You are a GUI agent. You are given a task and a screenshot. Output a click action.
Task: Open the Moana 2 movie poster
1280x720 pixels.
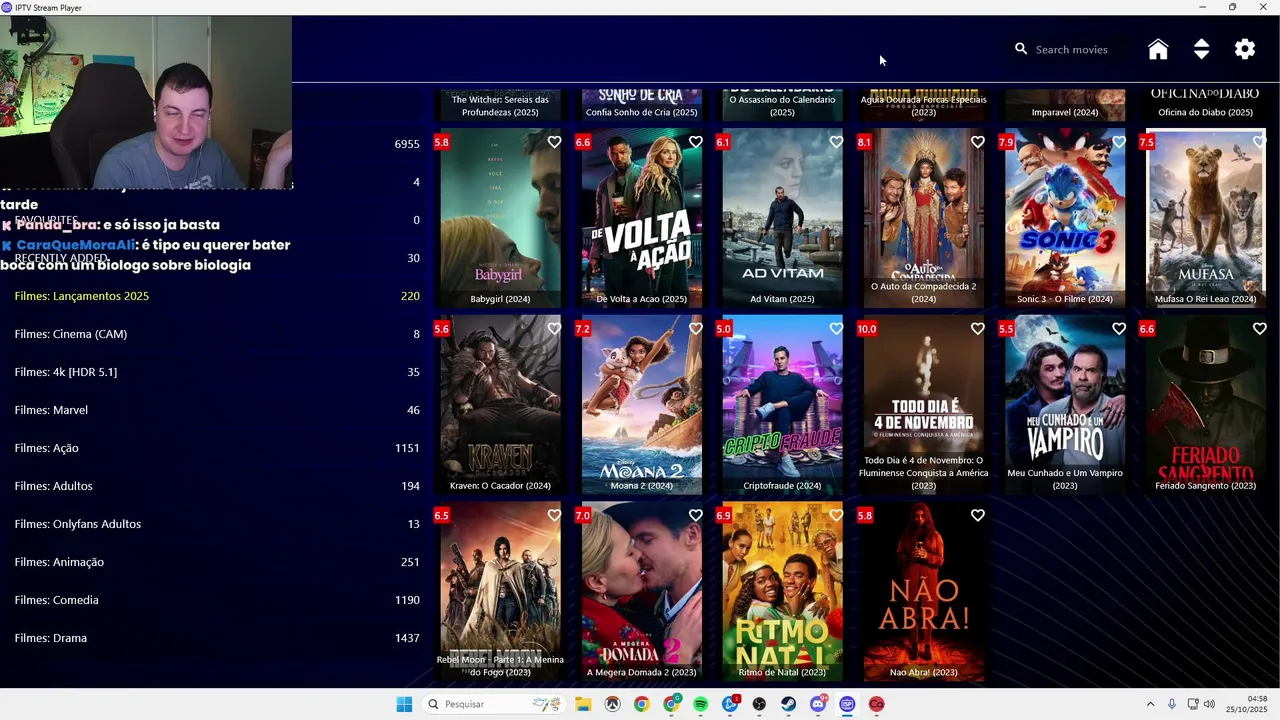[641, 405]
